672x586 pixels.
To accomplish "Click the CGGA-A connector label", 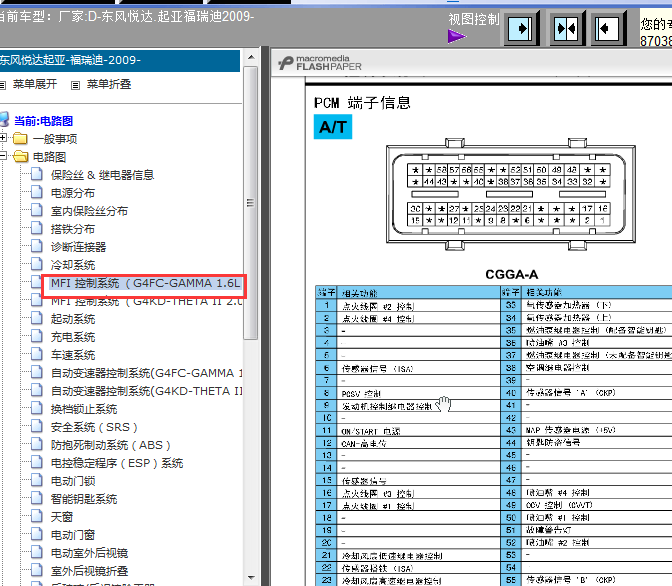I will [x=511, y=274].
